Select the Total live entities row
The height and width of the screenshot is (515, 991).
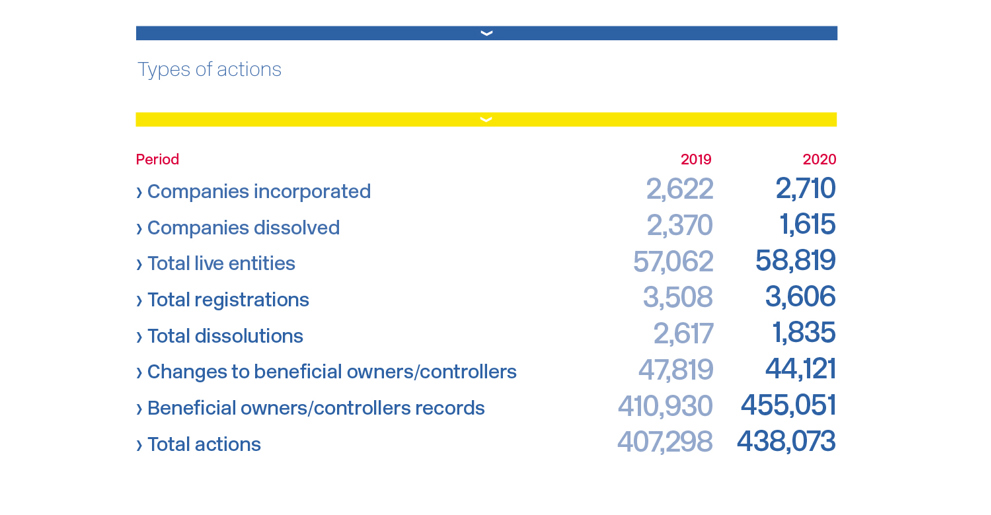221,263
